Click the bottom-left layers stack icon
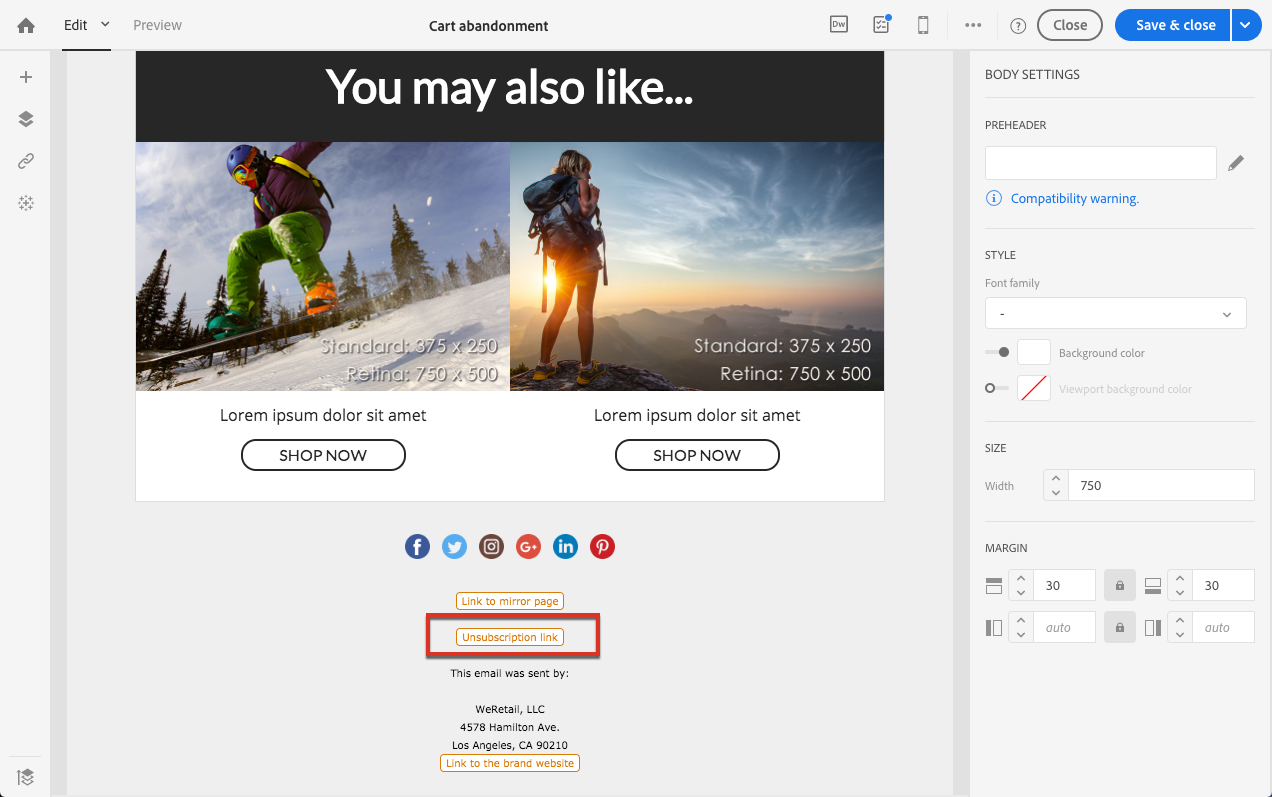Viewport: 1272px width, 797px height. 26,776
